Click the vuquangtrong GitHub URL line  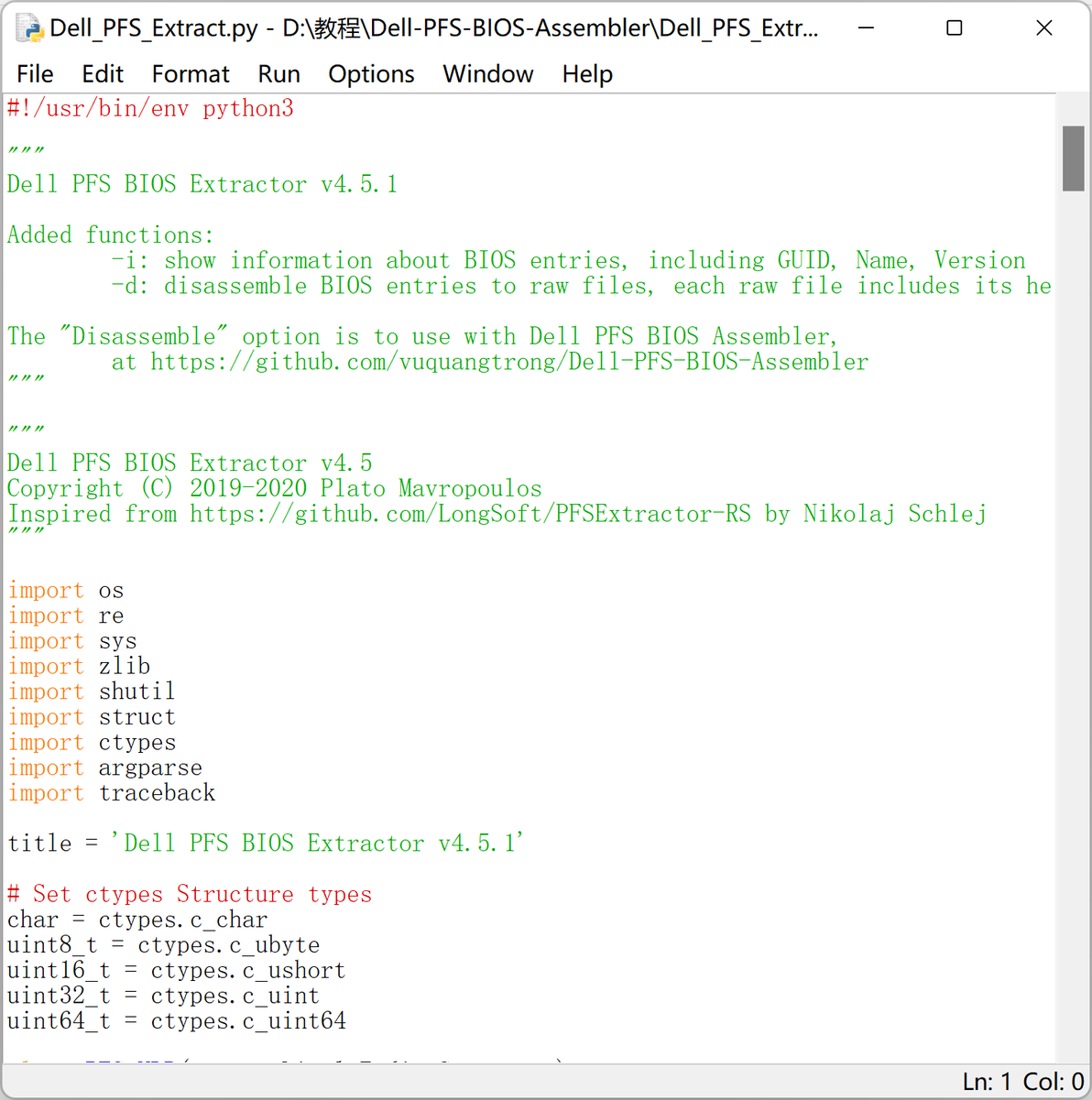490,362
